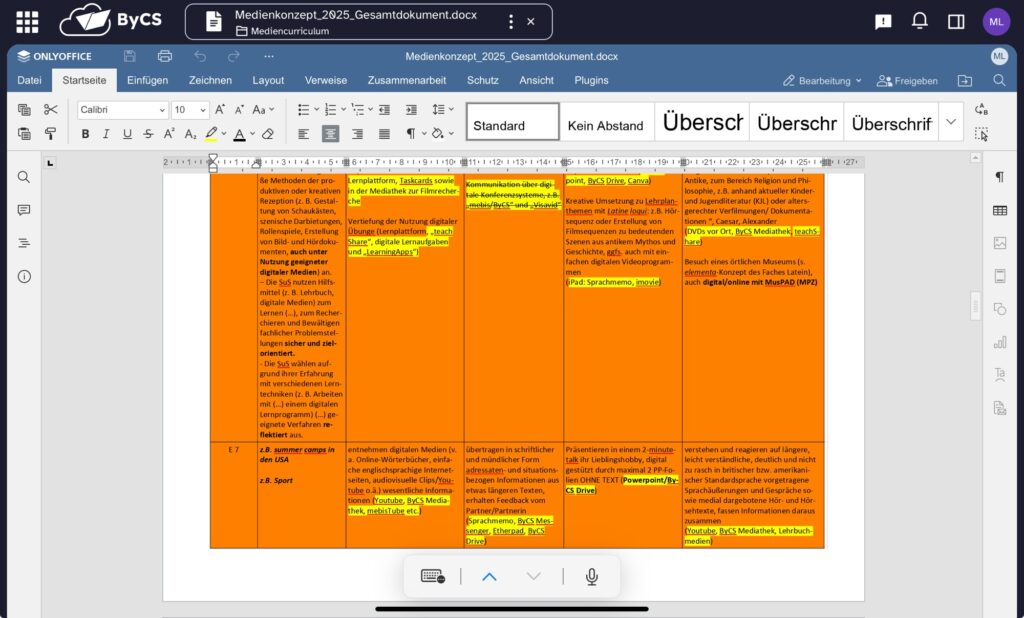Apply the Standard paragraph style

(513, 122)
